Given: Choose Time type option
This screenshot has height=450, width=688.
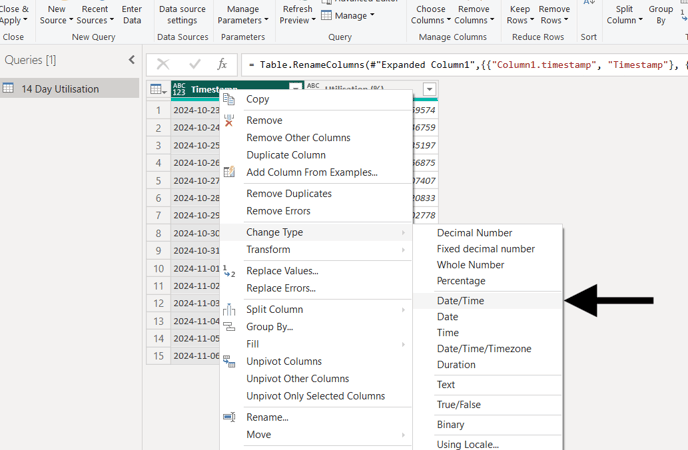Looking at the screenshot, I should (x=487, y=333).
